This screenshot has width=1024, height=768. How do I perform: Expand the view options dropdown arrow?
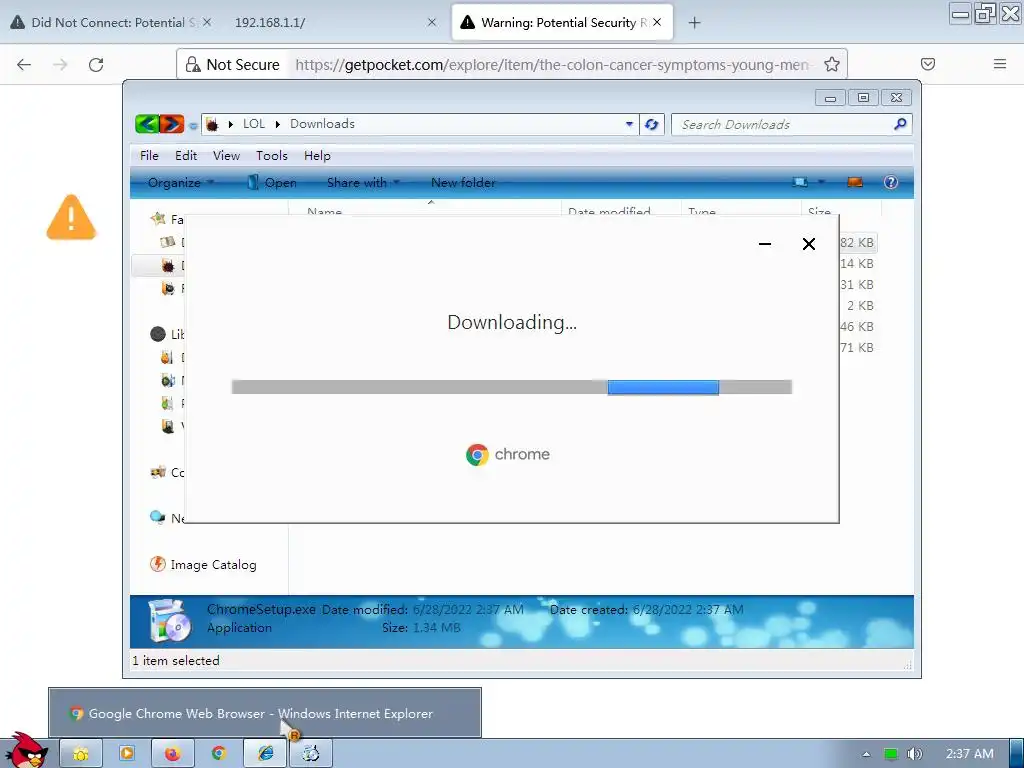(822, 182)
